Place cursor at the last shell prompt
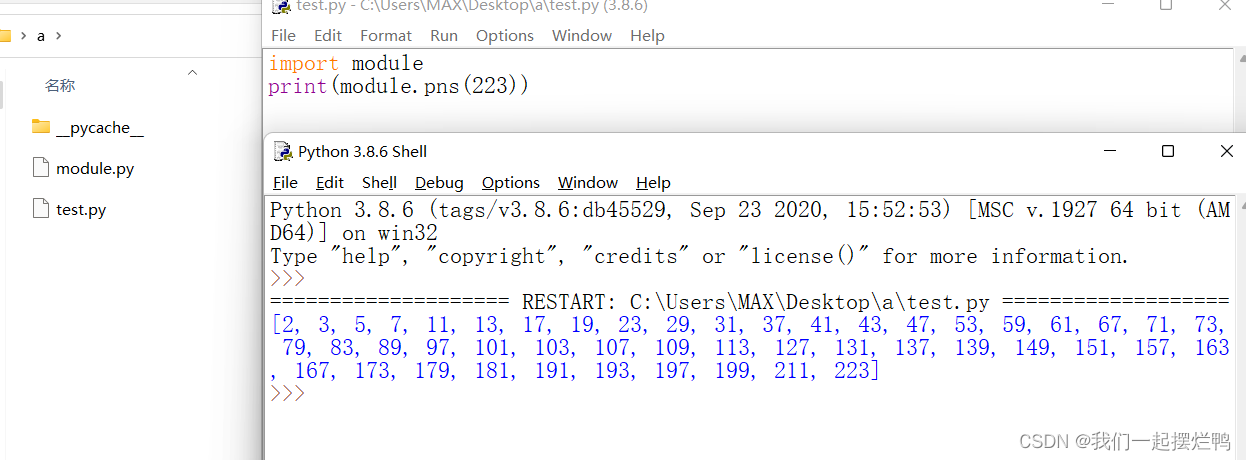Viewport: 1246px width, 460px height. pyautogui.click(x=288, y=394)
